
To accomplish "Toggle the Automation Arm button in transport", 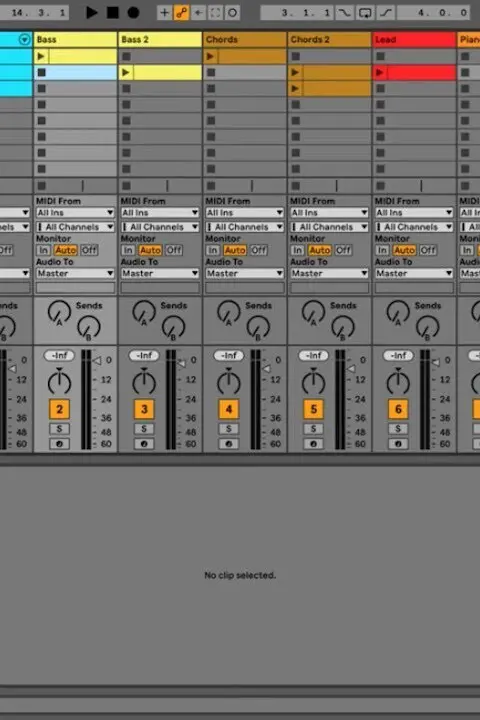I will click(181, 12).
